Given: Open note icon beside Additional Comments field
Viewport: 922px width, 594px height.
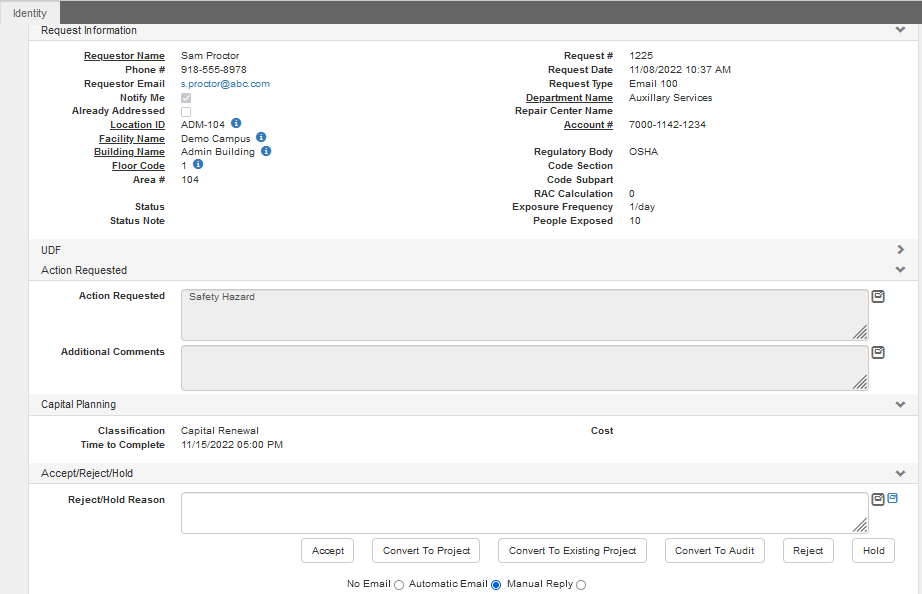Looking at the screenshot, I should coord(878,352).
